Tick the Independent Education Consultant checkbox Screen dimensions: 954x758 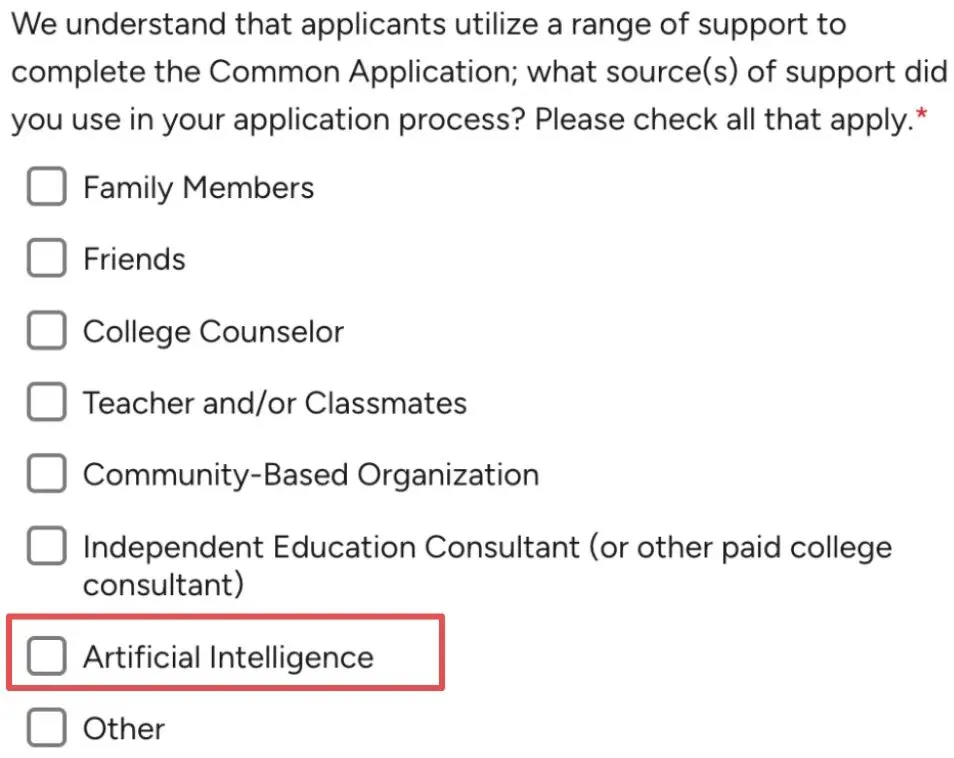[x=47, y=546]
